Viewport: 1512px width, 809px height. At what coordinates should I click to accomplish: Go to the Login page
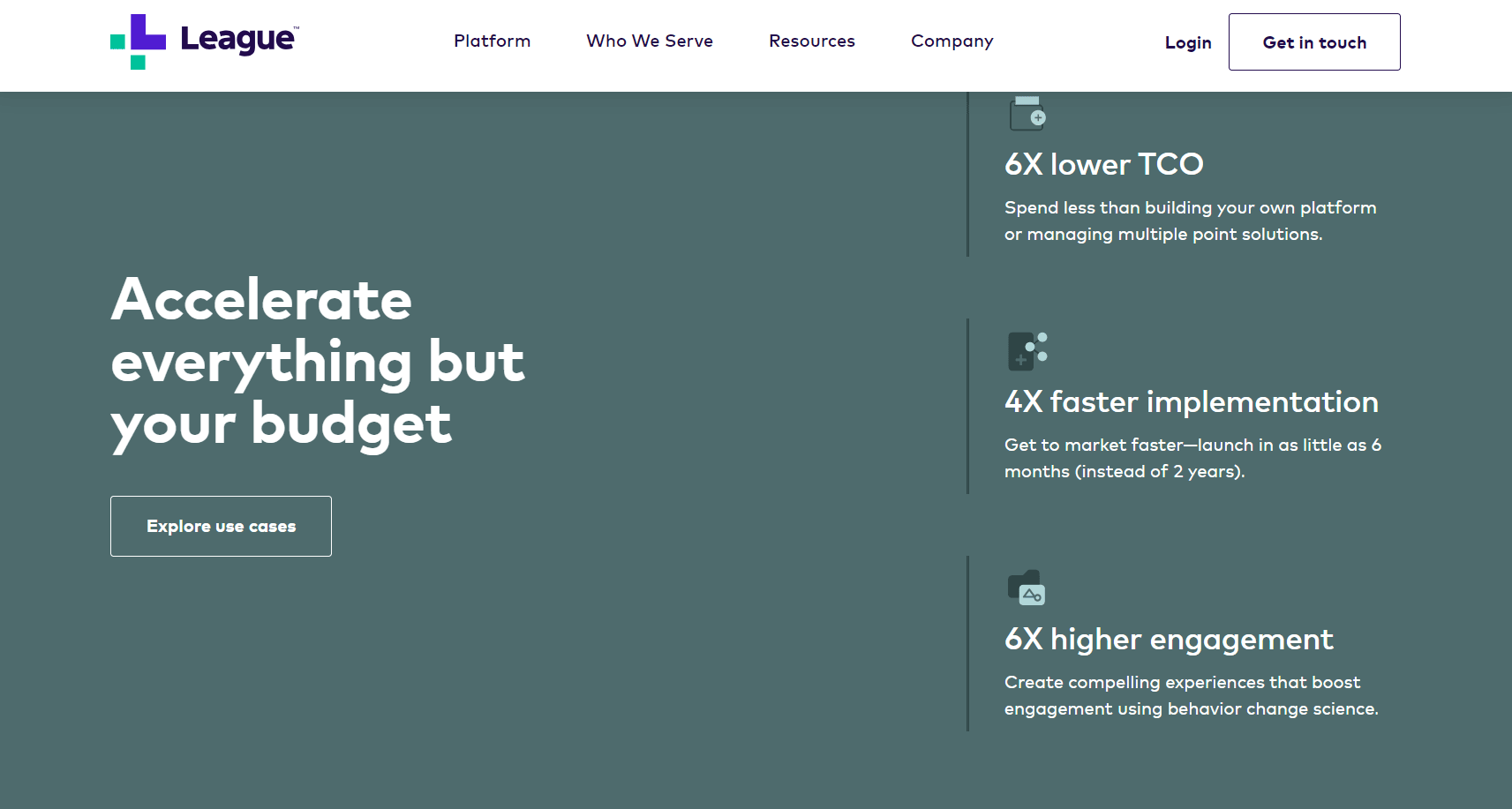tap(1188, 42)
